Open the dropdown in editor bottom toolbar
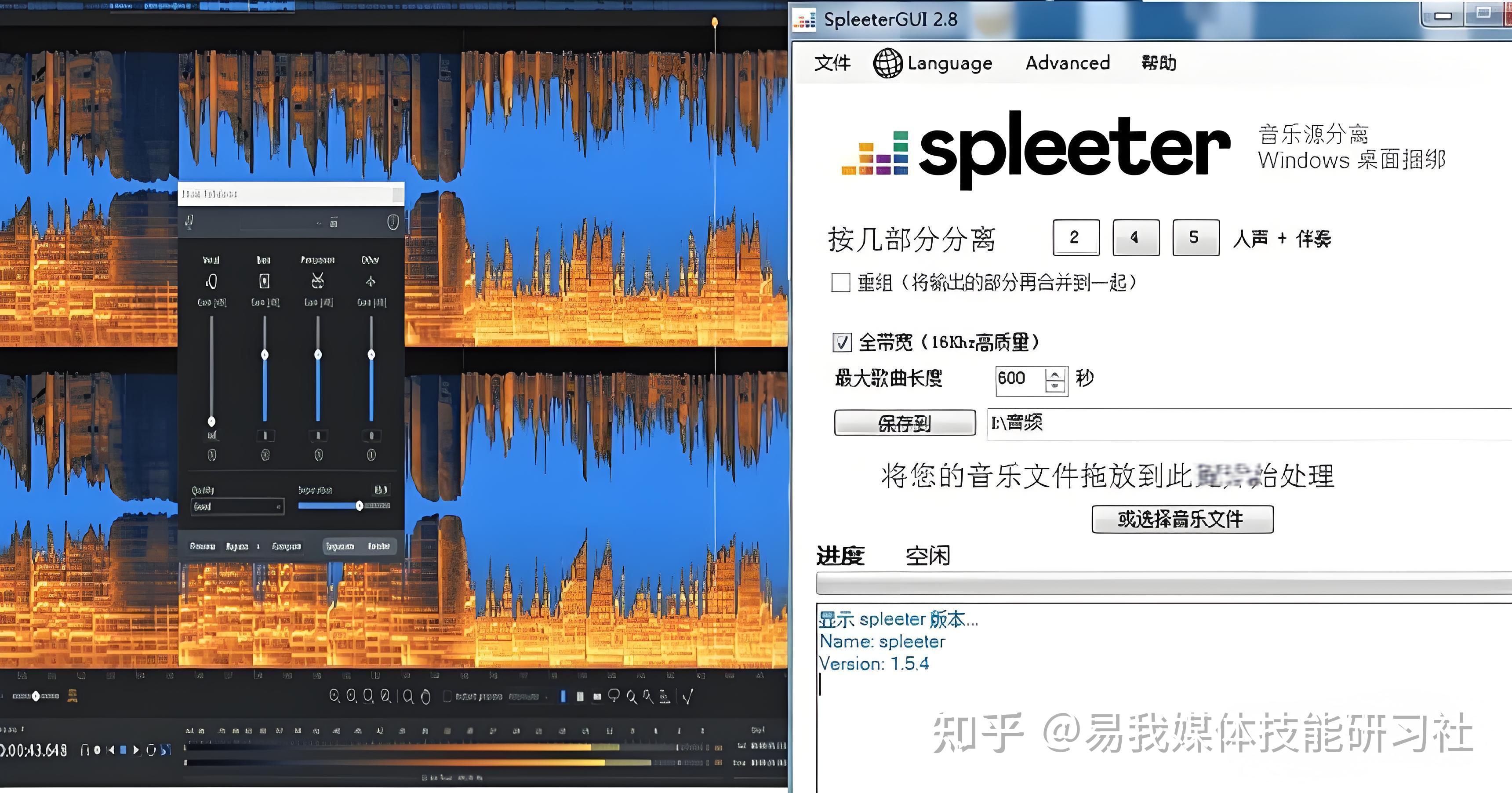The width and height of the screenshot is (1512, 793). [530, 697]
